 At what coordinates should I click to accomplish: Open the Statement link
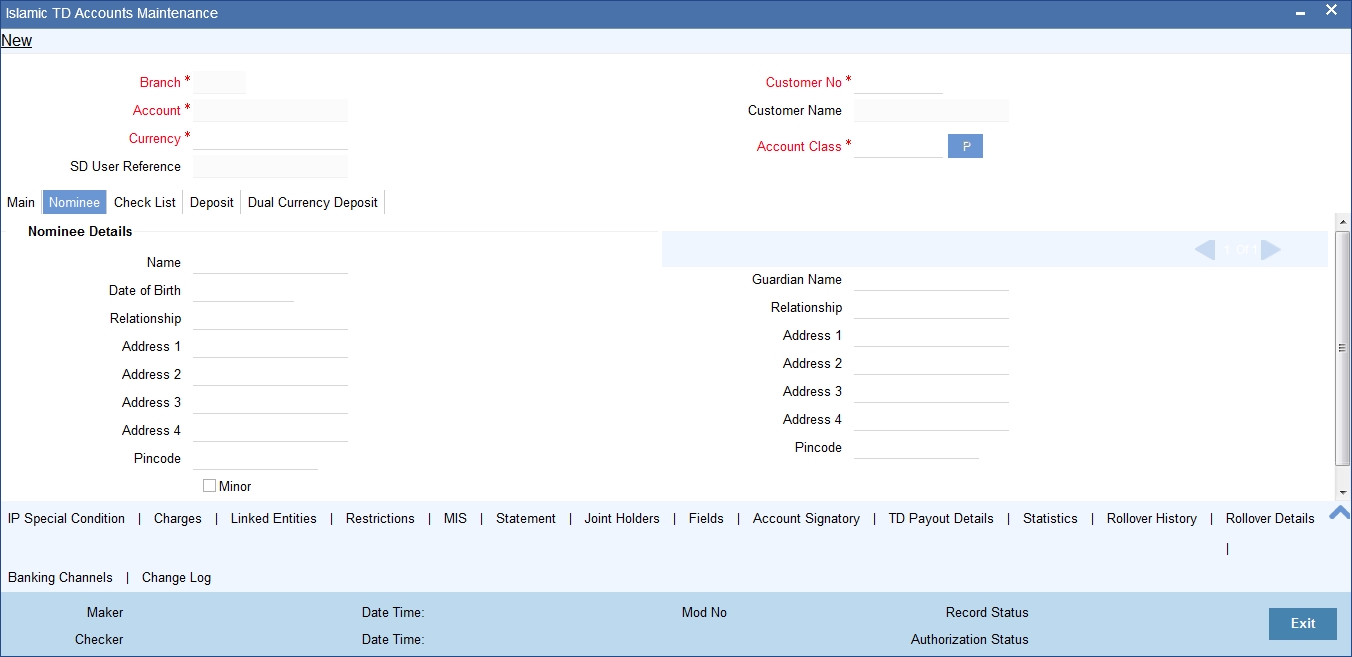(526, 518)
